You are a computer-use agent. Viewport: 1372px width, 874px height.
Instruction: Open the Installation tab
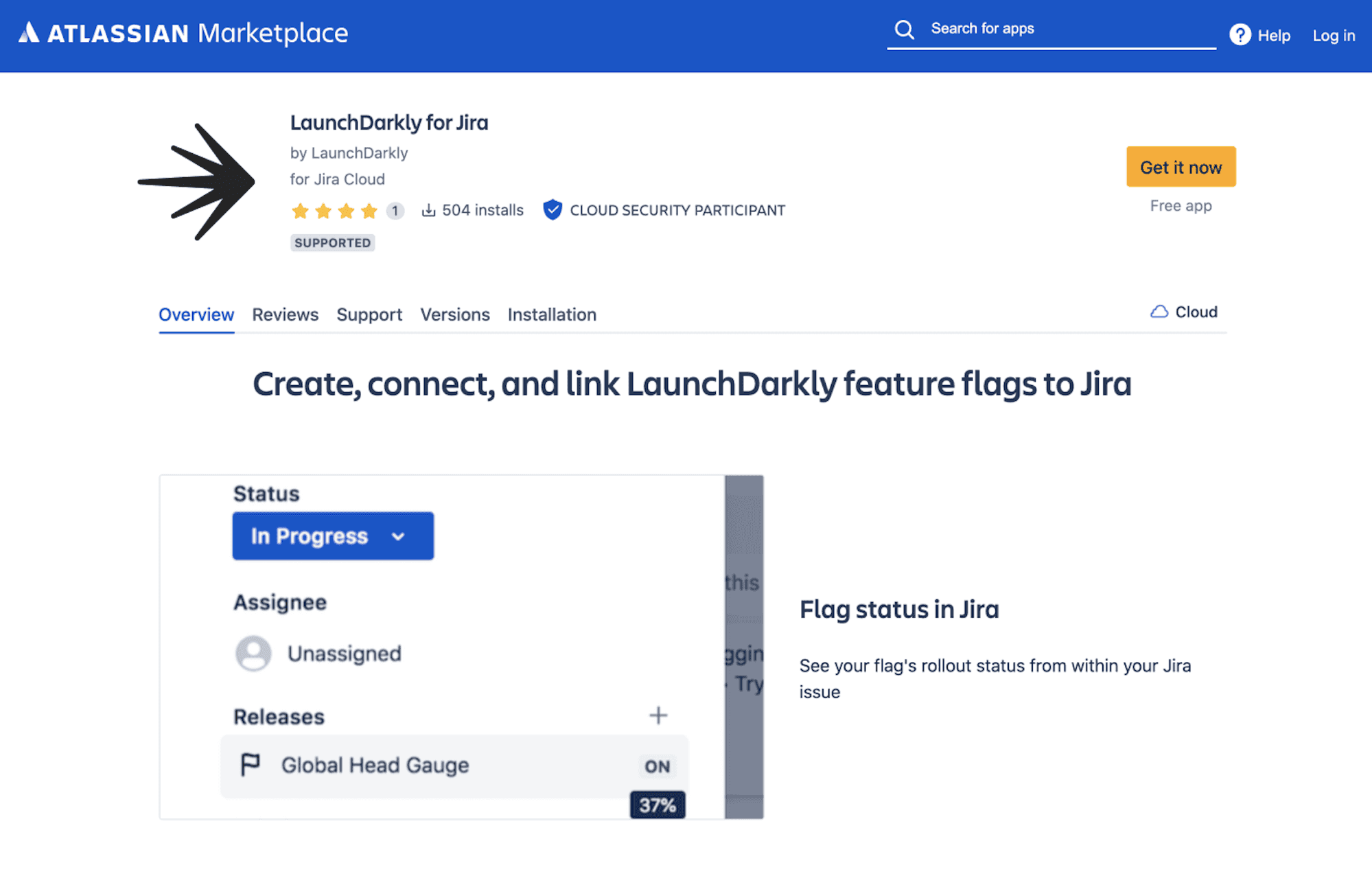click(552, 314)
